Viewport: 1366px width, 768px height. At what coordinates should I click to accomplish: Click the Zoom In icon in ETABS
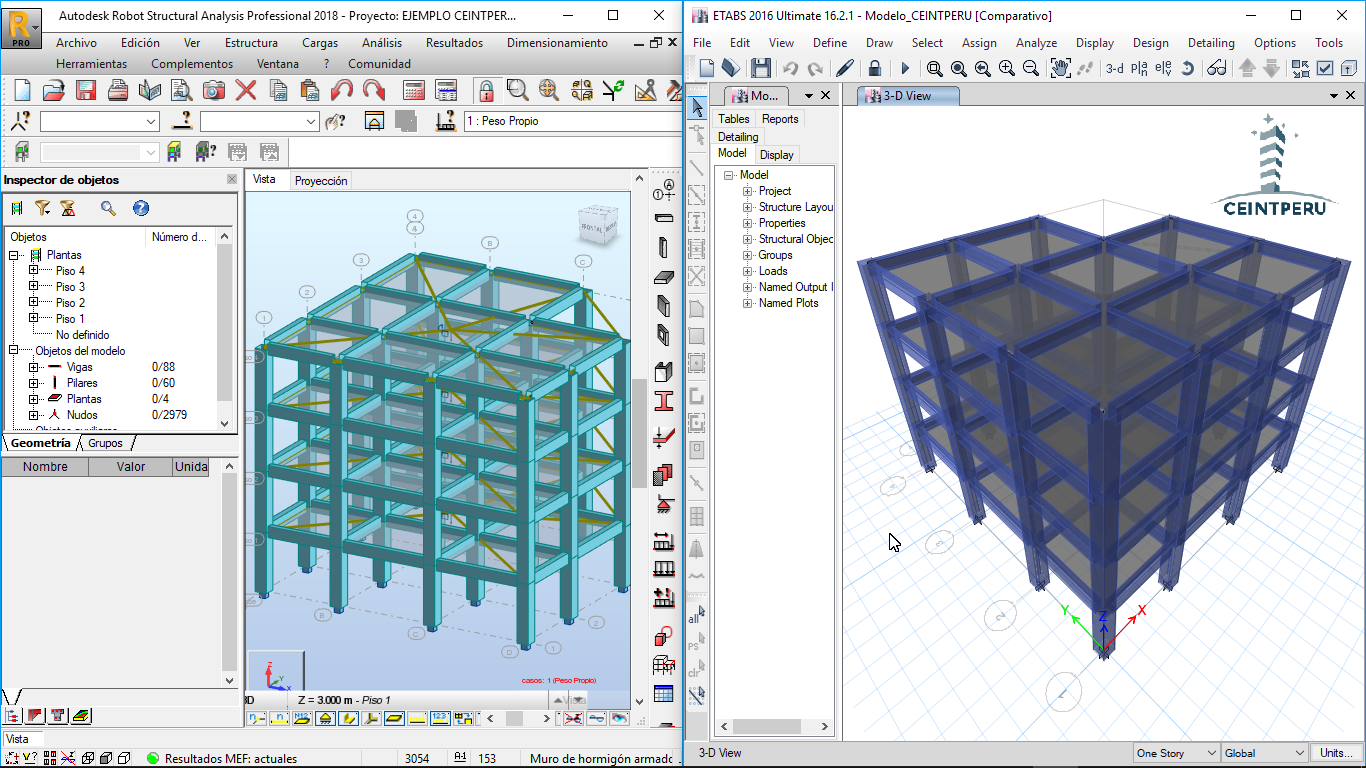(x=1006, y=68)
